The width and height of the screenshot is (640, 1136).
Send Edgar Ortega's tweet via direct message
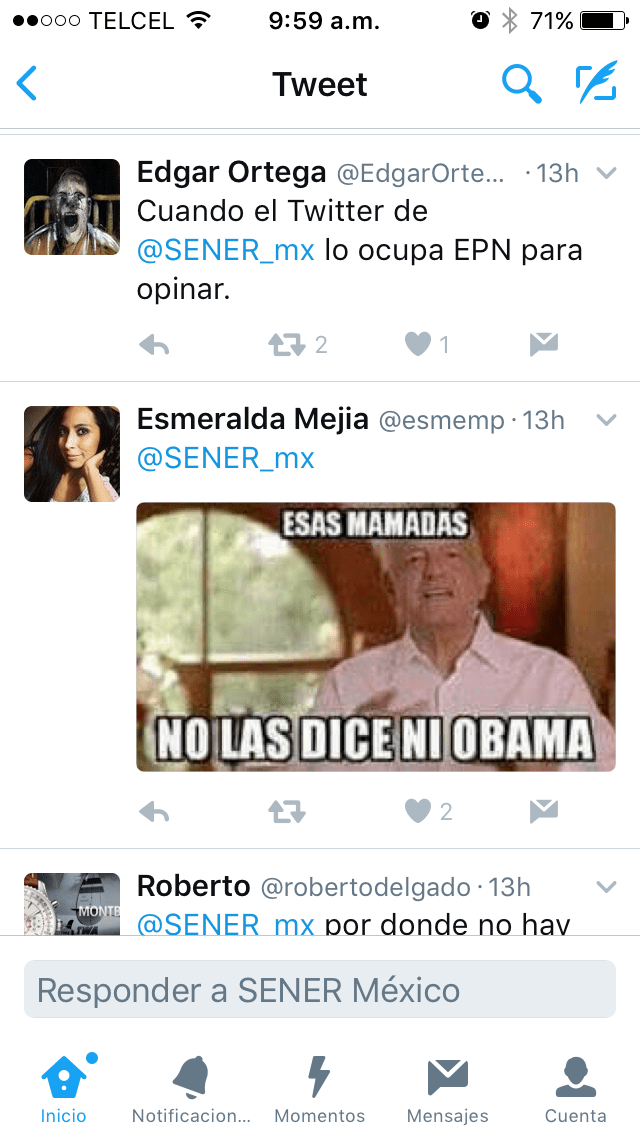click(543, 345)
